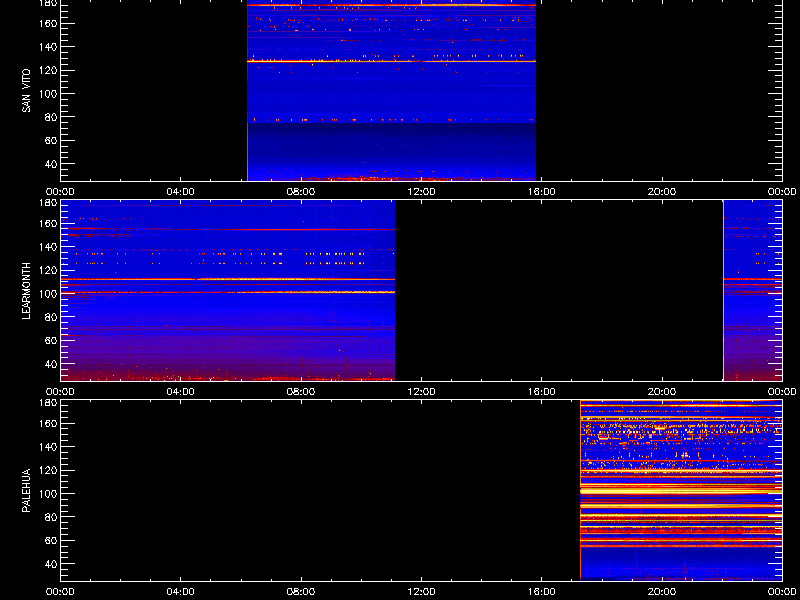Viewport: 800px width, 600px height.
Task: Select the 60 frequency label in San Vito panel
Action: coord(52,141)
